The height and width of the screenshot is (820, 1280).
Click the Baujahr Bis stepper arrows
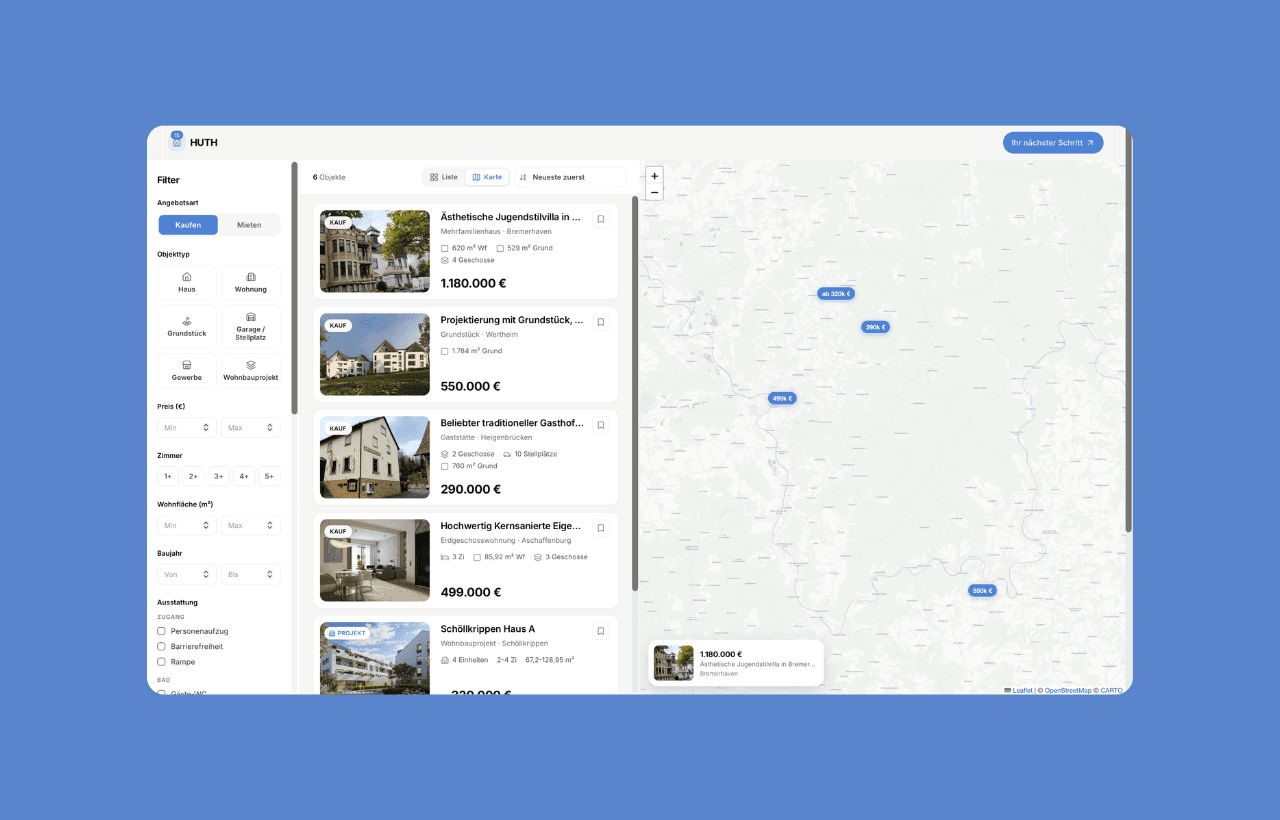270,574
